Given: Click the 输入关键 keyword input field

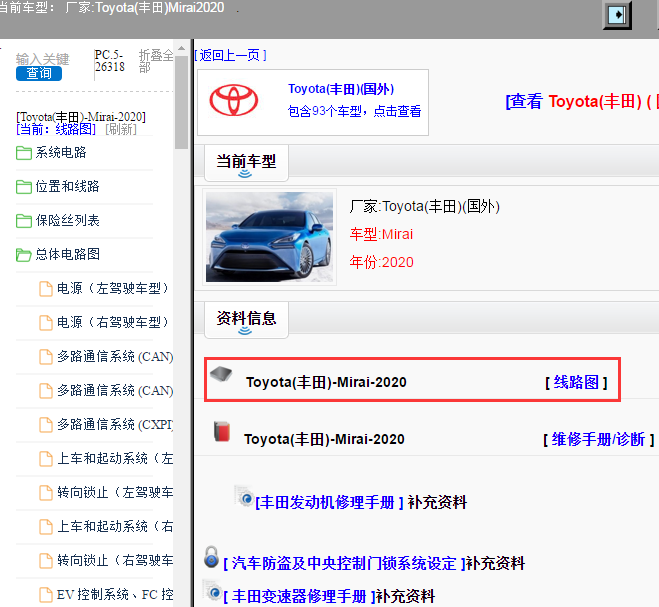Looking at the screenshot, I should (x=42, y=59).
